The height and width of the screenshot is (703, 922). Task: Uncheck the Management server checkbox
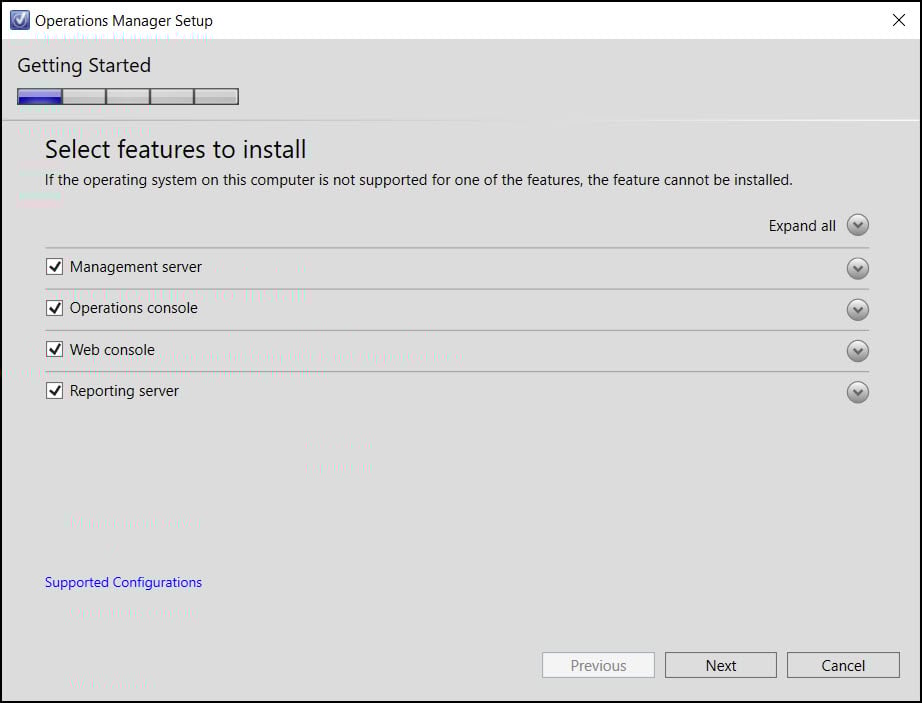[54, 267]
